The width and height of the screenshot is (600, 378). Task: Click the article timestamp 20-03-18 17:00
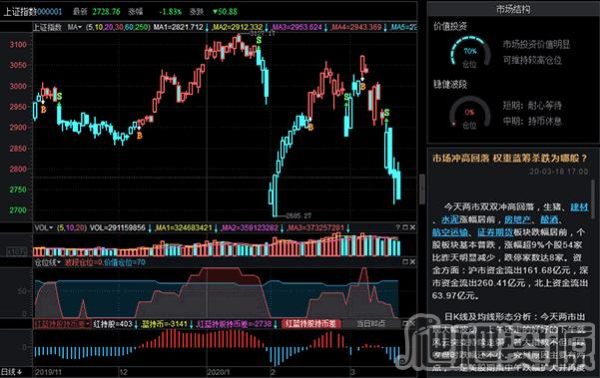tap(559, 171)
